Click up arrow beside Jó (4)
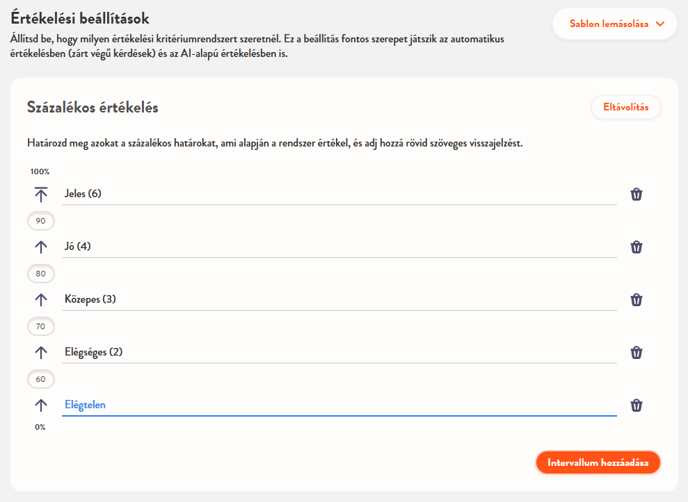The image size is (688, 502). 41,247
